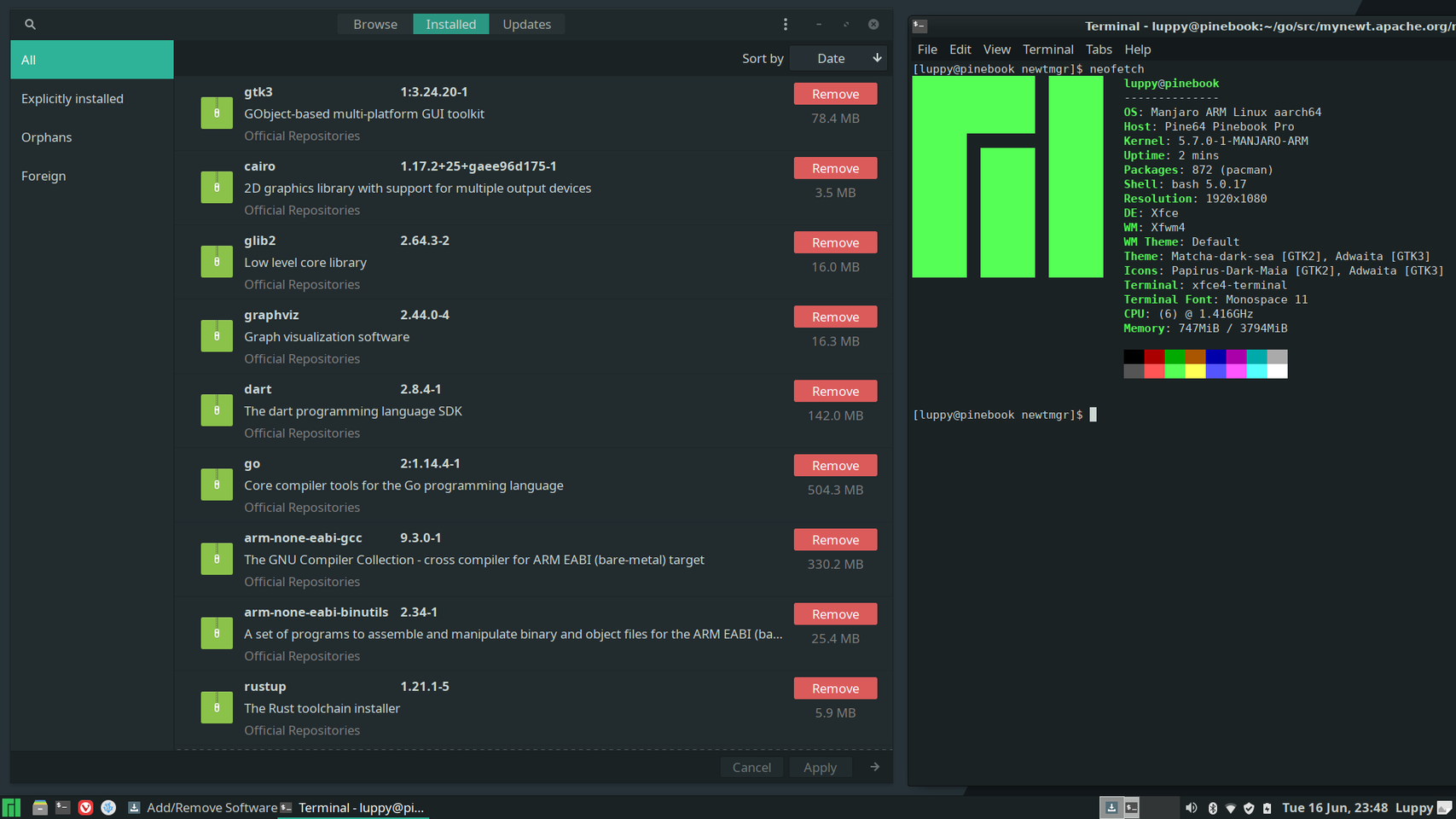Open the three-dot options menu

[x=786, y=25]
